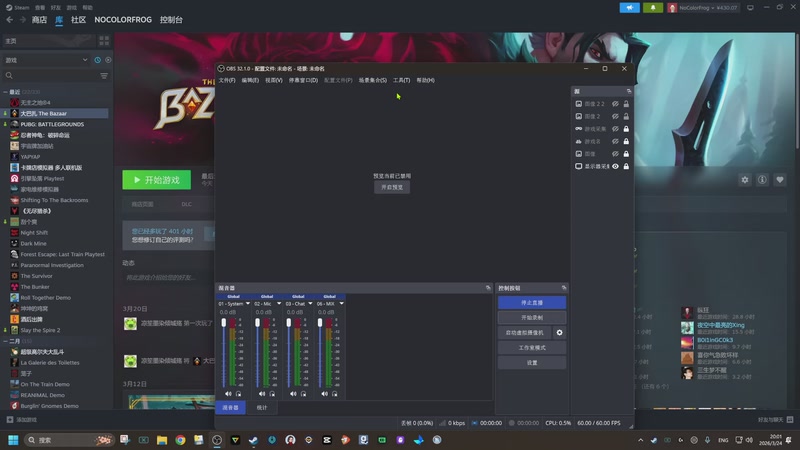Collapse the 二月 section in Steam library

(x=5, y=341)
